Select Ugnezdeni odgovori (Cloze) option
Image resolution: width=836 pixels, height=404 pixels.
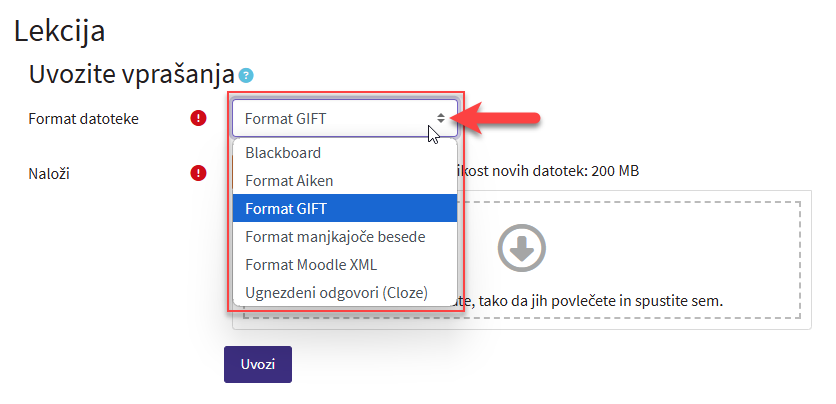(x=336, y=293)
